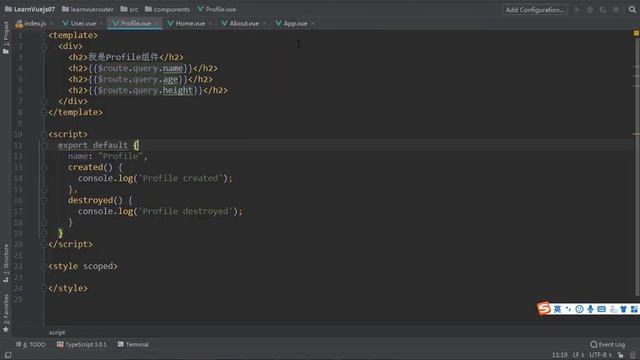Click line:column 11:19 in status bar

pyautogui.click(x=560, y=355)
